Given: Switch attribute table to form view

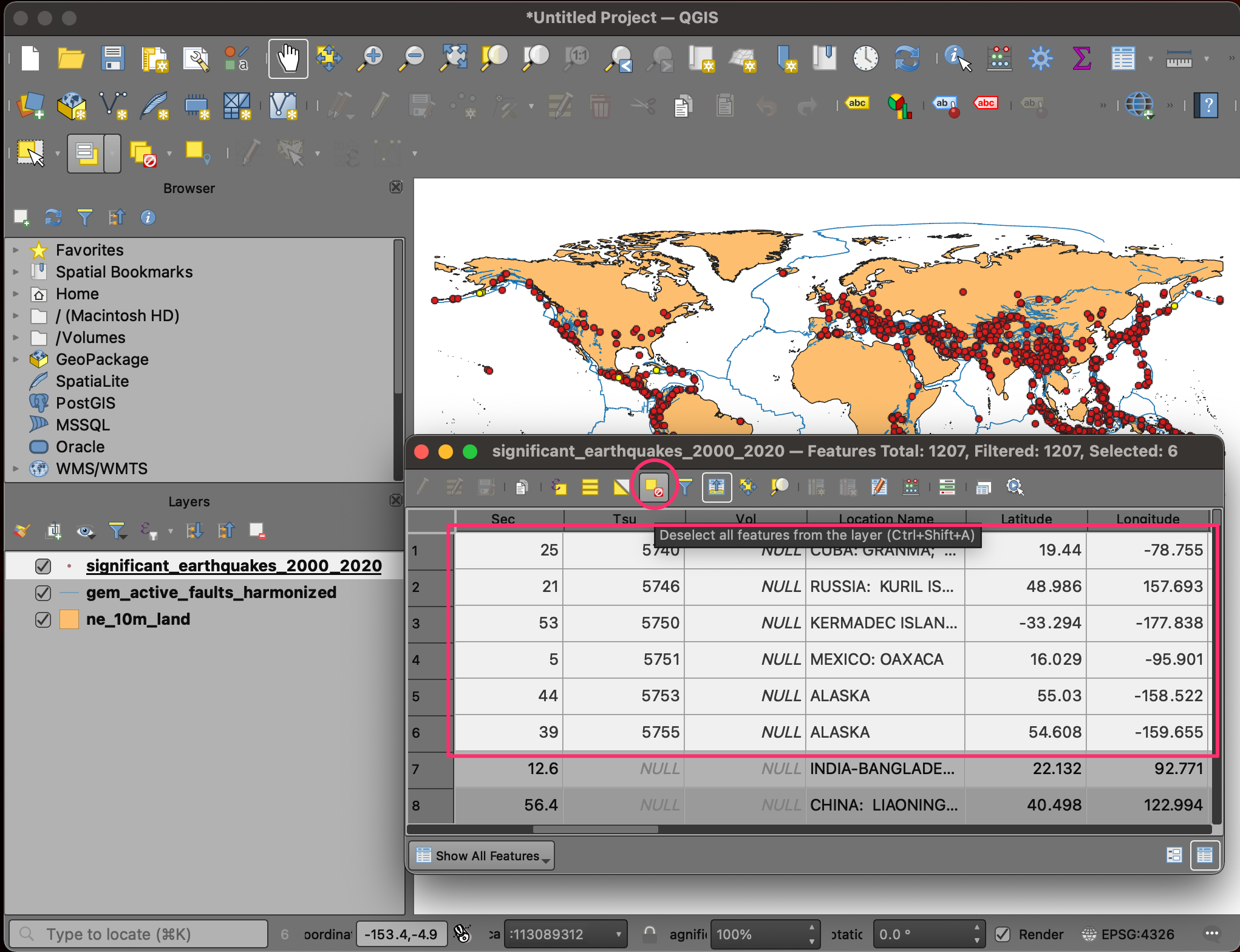Looking at the screenshot, I should pos(1174,855).
